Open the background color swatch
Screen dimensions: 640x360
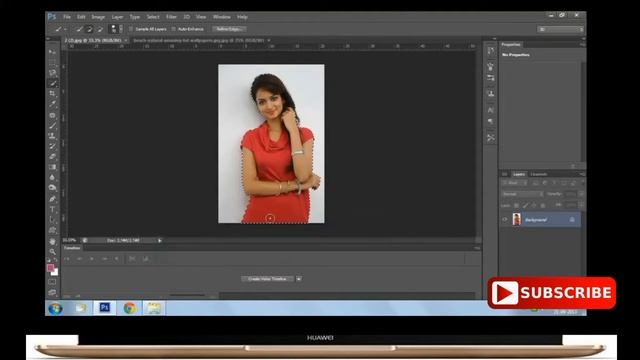click(55, 272)
